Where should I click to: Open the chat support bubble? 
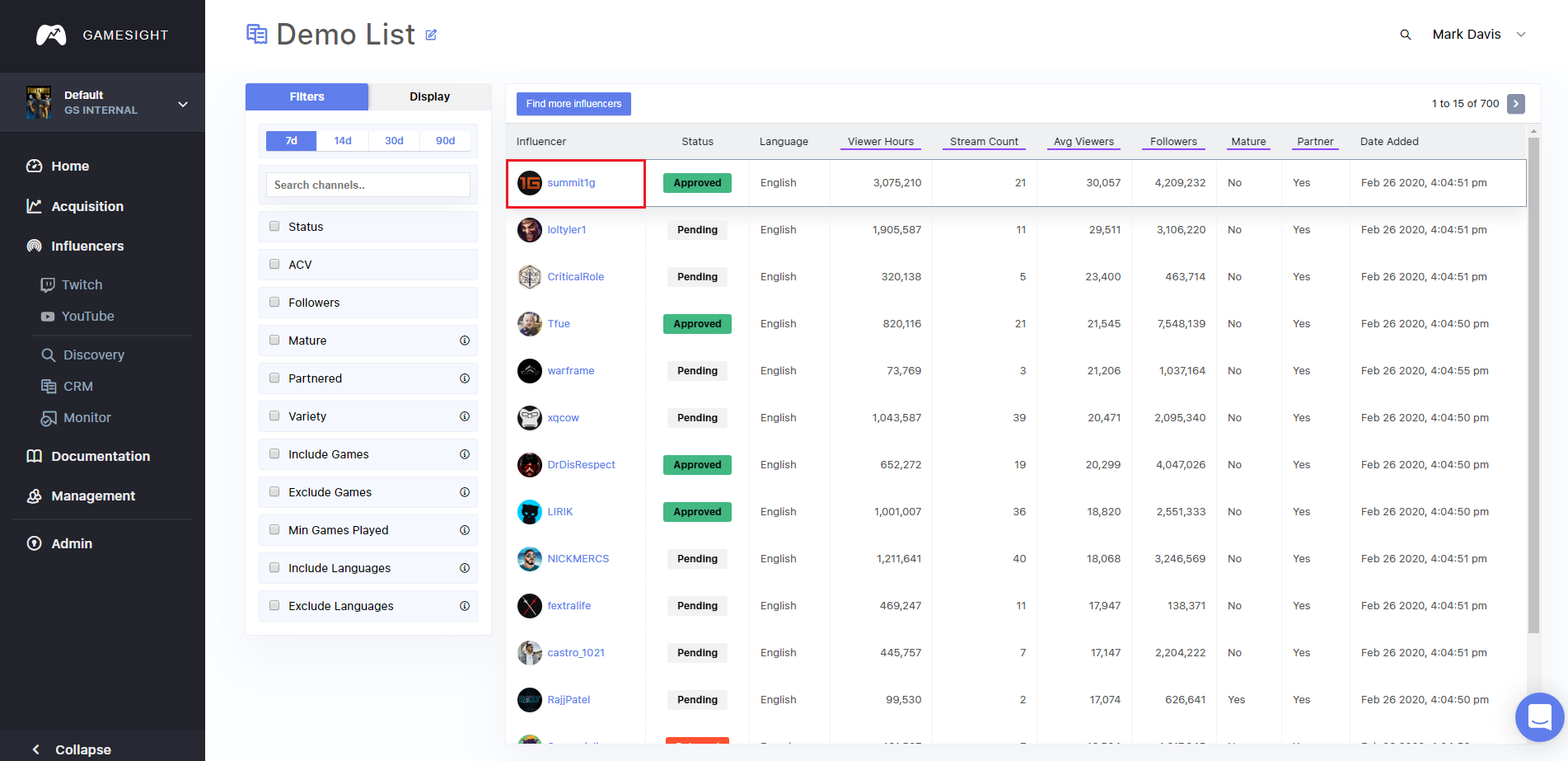click(x=1539, y=716)
